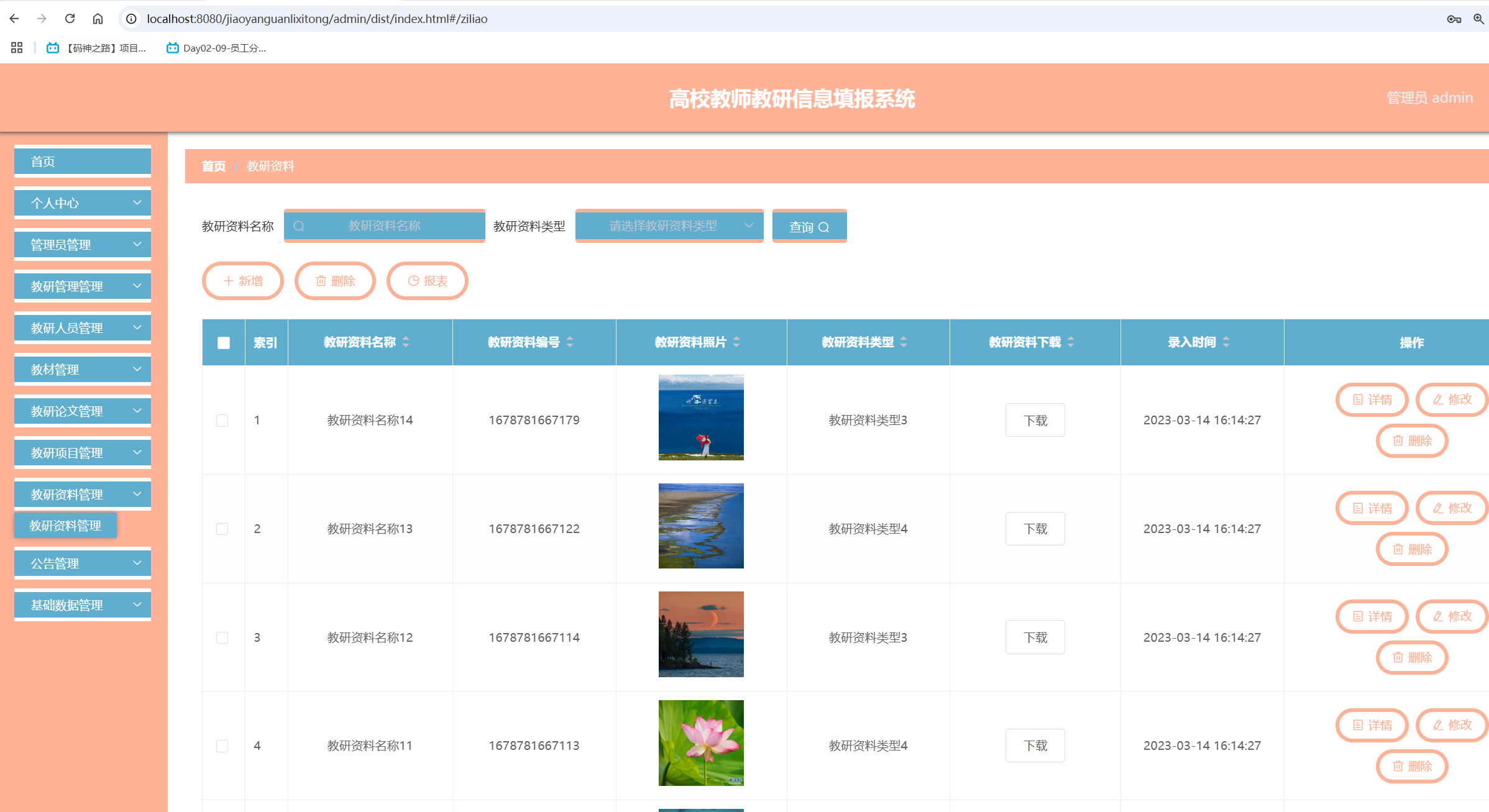Viewport: 1489px width, 812px height.
Task: Open the 请选择教研资料类型 dropdown
Action: pos(669,226)
